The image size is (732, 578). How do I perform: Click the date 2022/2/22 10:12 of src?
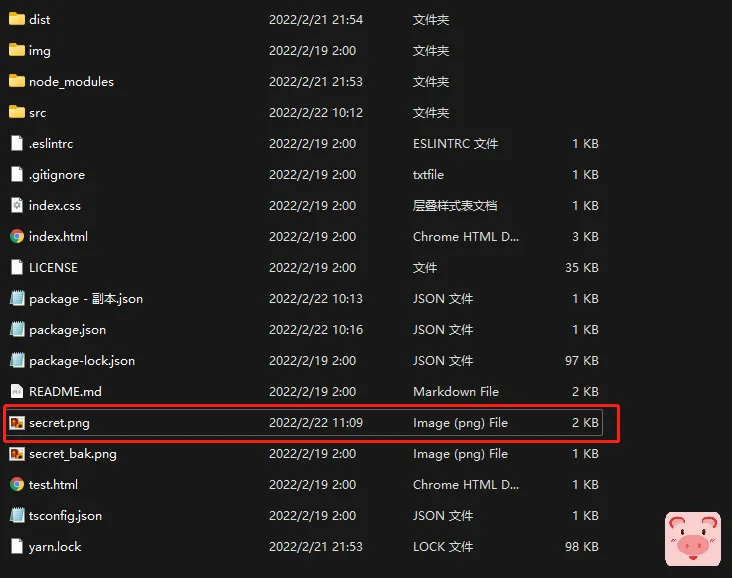tap(316, 113)
